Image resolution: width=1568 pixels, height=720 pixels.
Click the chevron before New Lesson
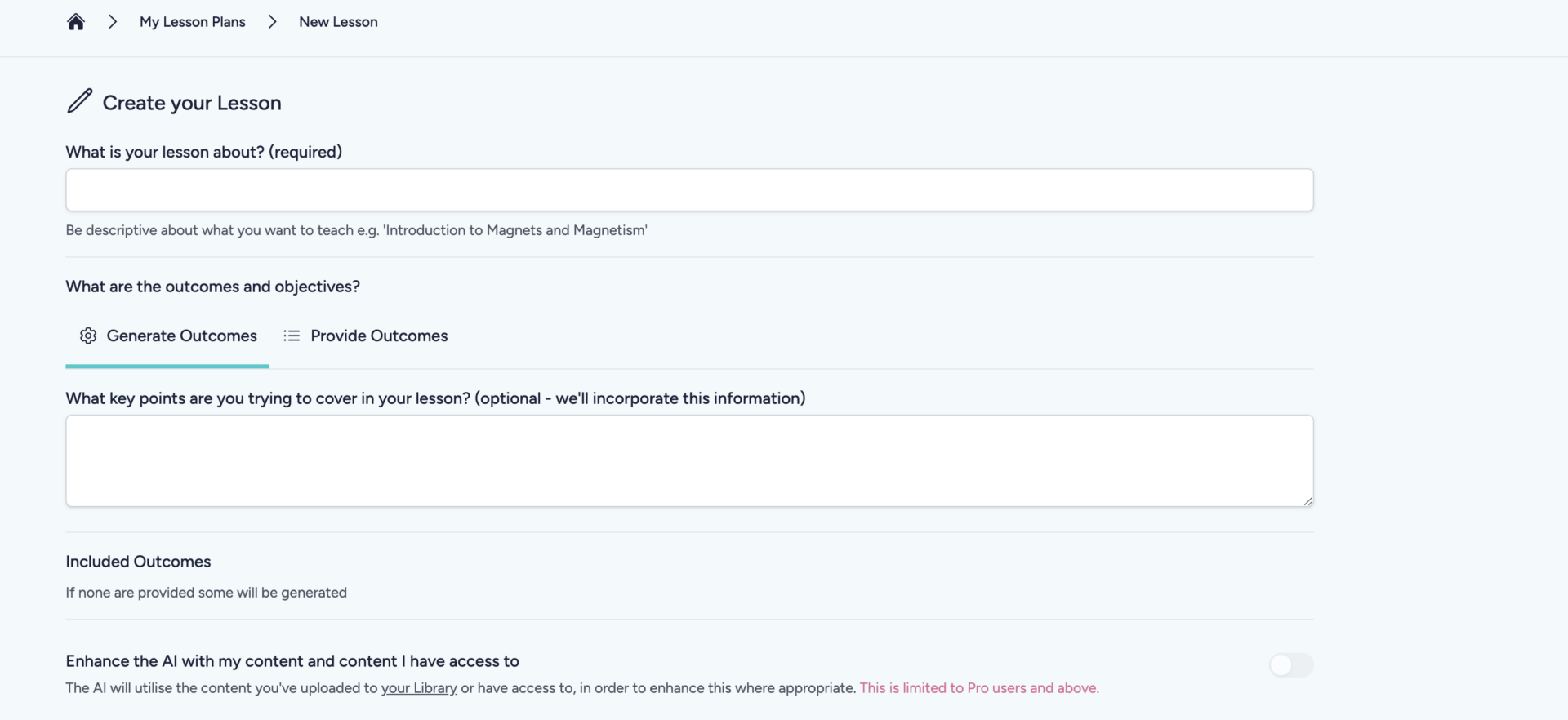272,22
